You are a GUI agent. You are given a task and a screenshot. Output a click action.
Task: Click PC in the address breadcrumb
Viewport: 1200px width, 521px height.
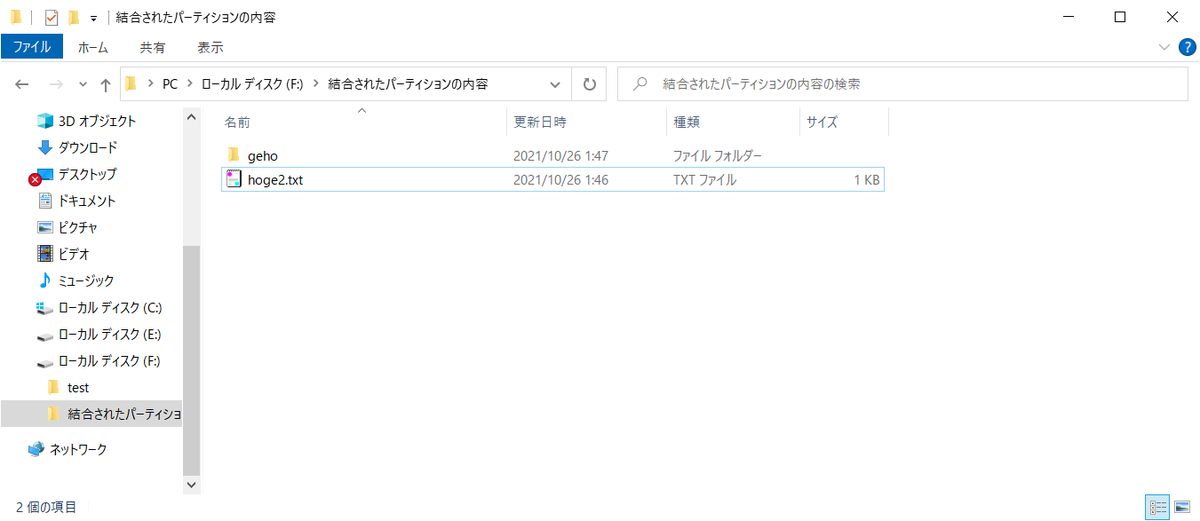click(x=170, y=85)
